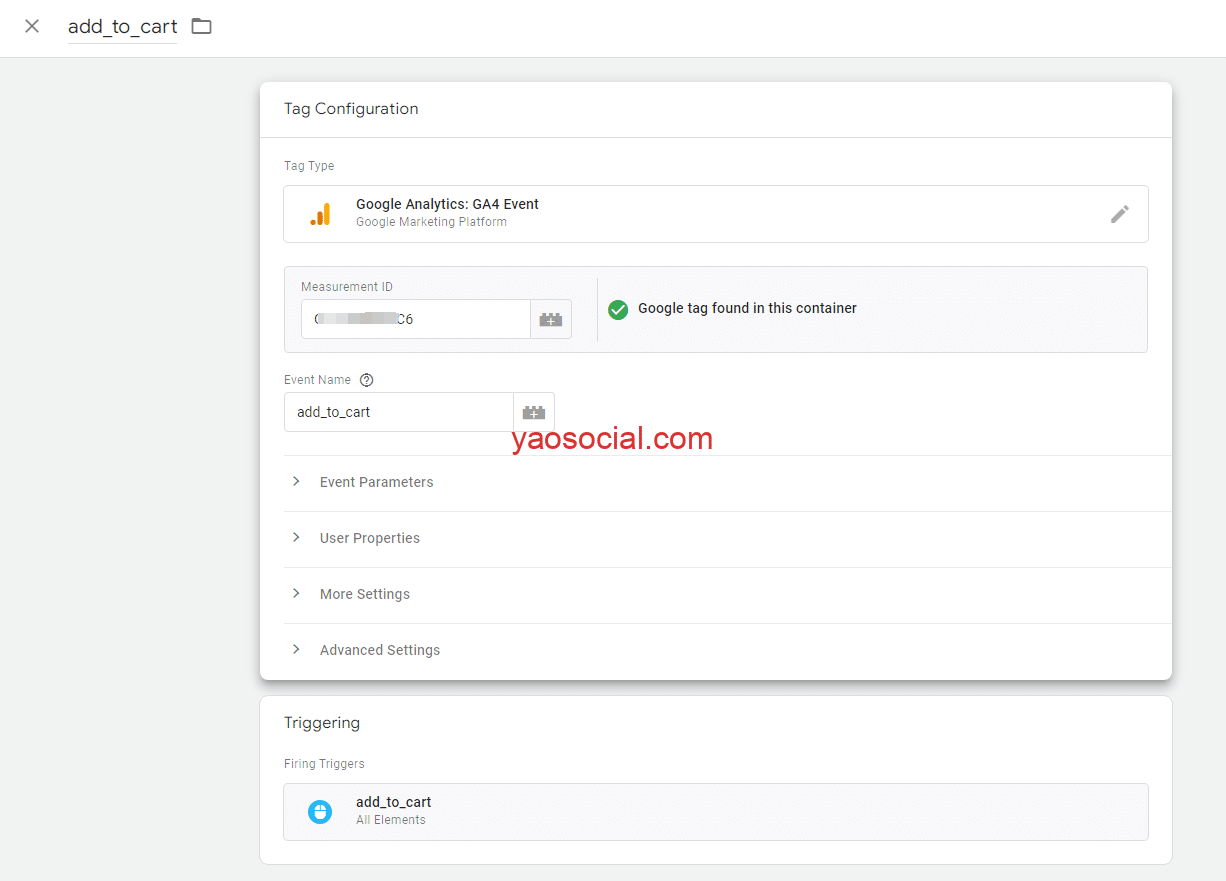Close the add_to_cart tag editor
The image size is (1226, 881).
coord(32,26)
